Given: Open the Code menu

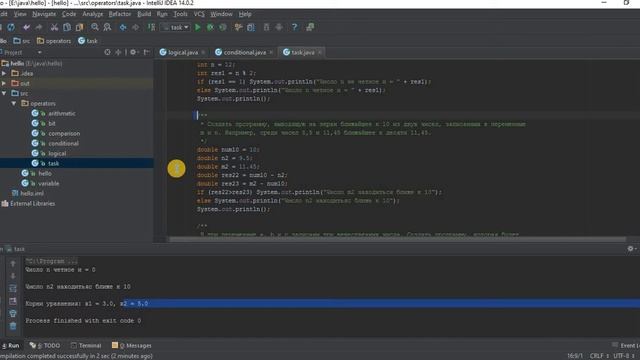Looking at the screenshot, I should pos(69,14).
